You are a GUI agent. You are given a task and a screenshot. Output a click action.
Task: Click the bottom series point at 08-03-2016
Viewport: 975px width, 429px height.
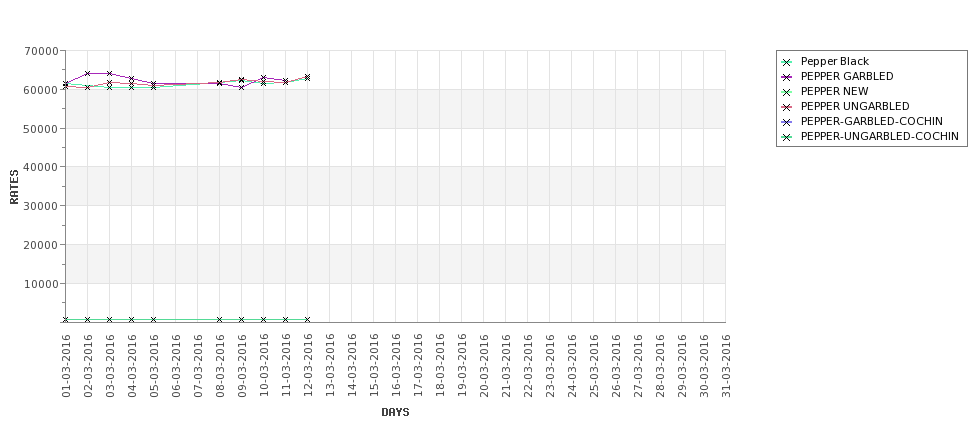click(219, 320)
